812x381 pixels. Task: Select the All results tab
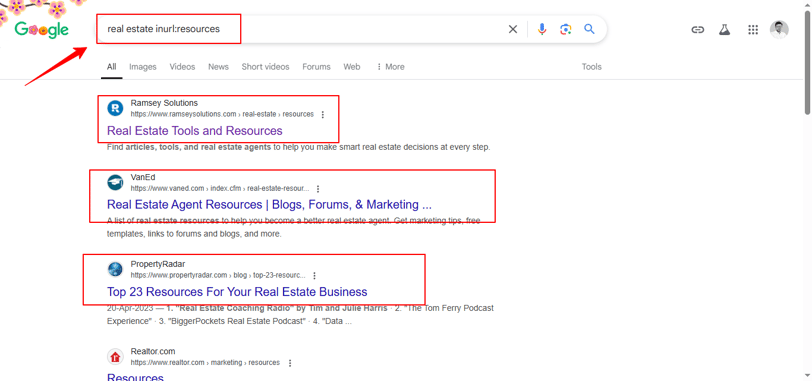[111, 67]
